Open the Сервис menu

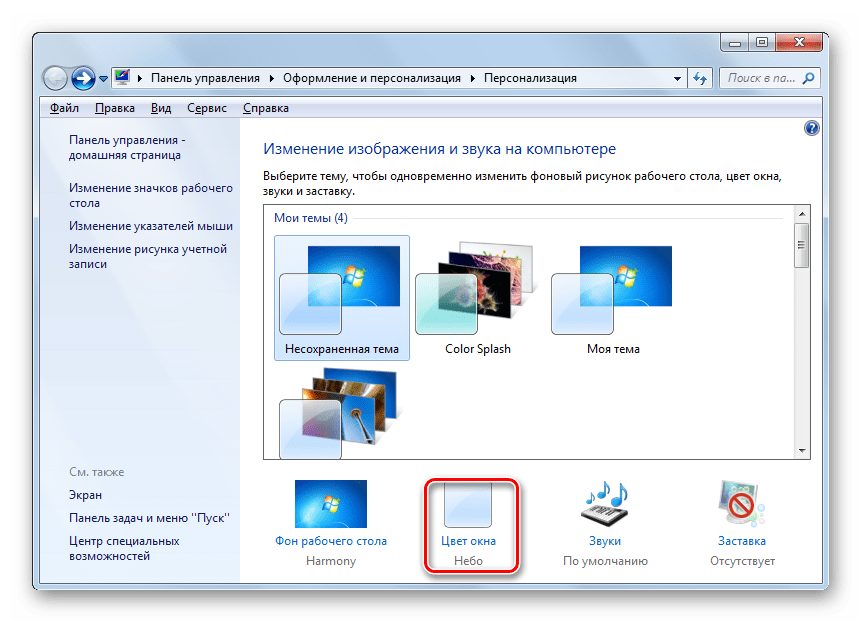click(207, 108)
